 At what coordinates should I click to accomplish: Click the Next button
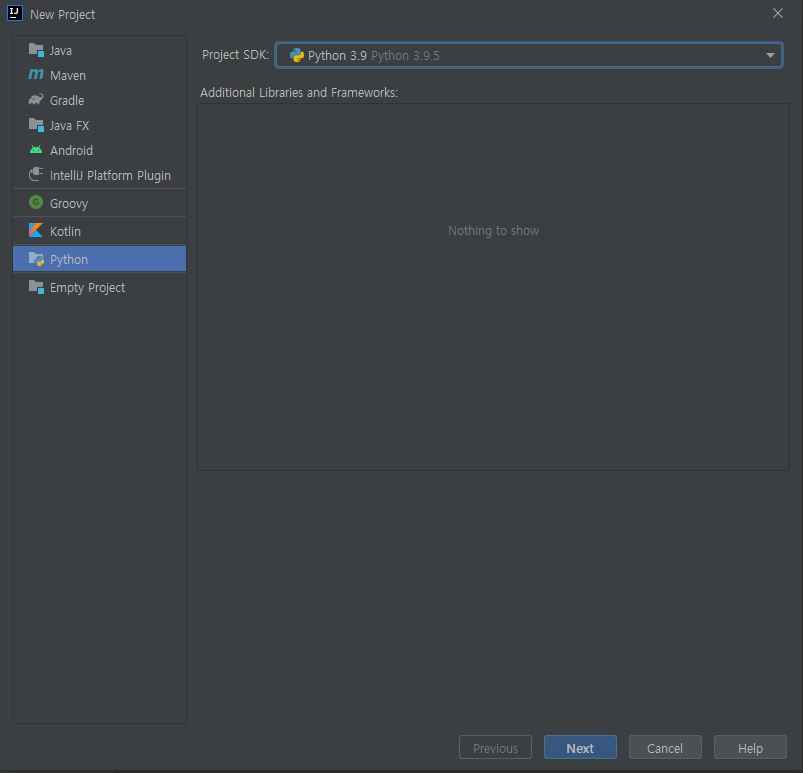580,747
